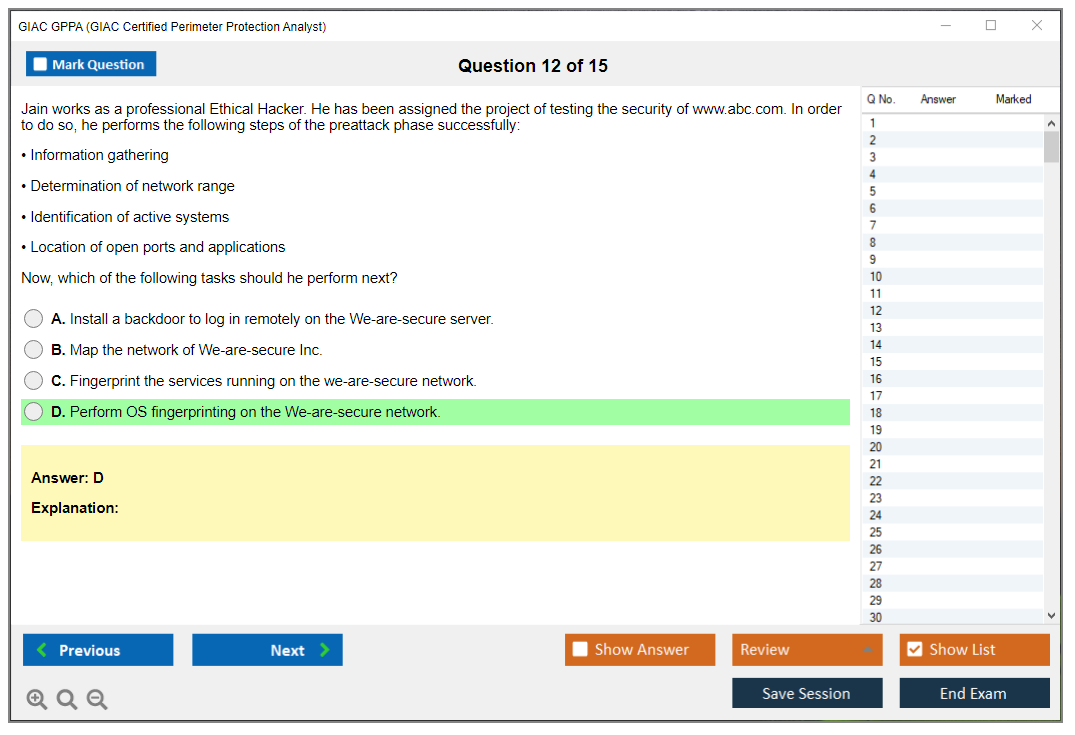Advance to the Next question
This screenshot has height=735, width=1075.
267,649
